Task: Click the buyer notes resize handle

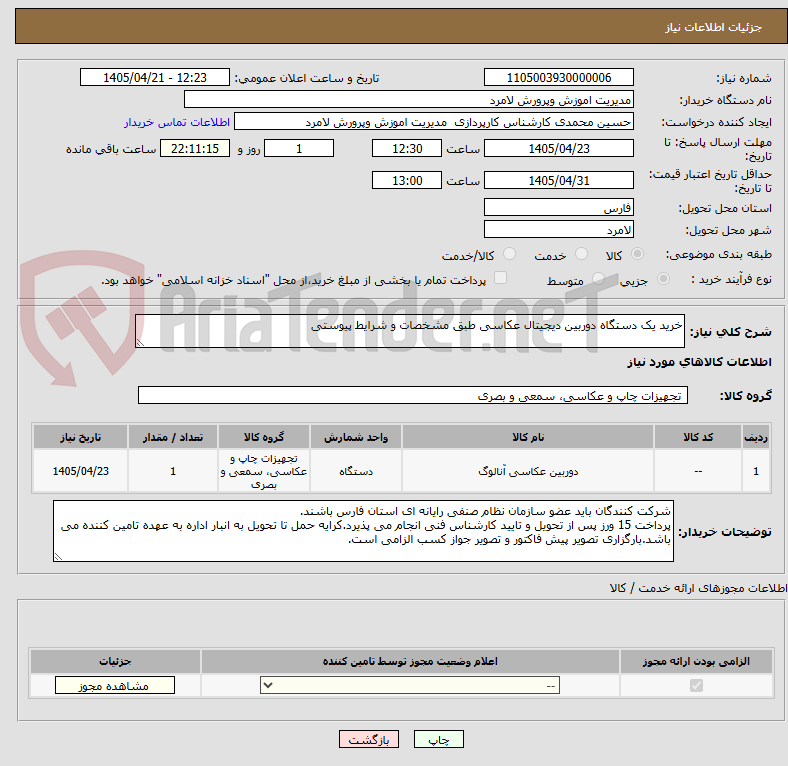Action: pyautogui.click(x=58, y=557)
